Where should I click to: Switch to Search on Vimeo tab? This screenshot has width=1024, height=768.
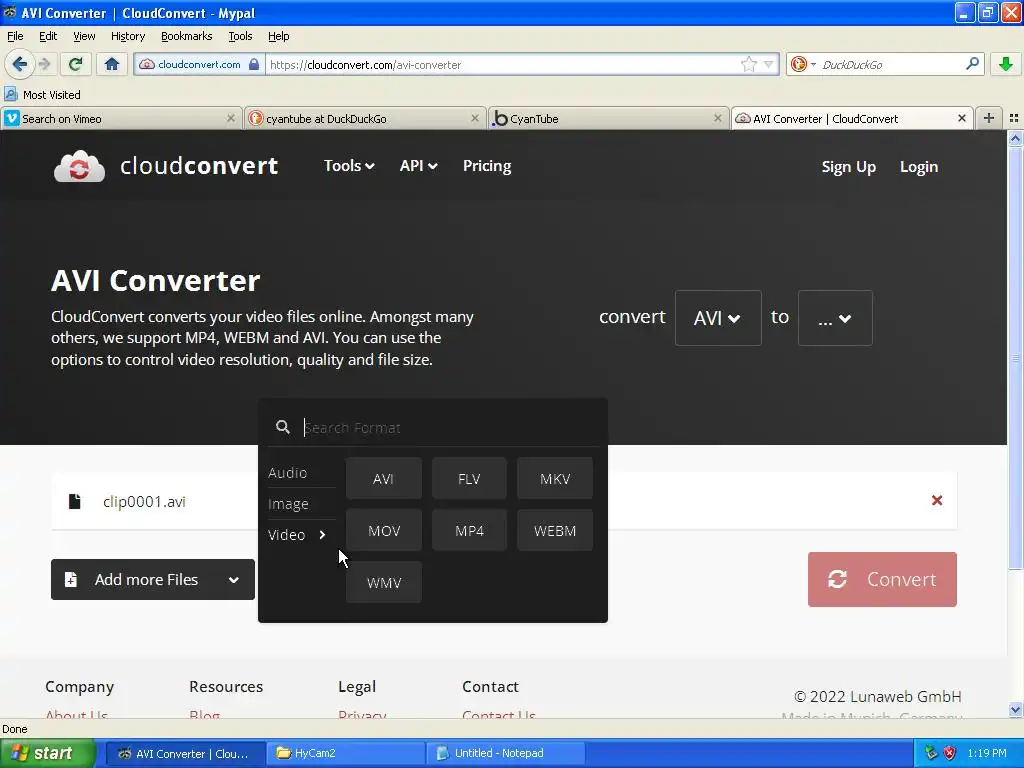tap(120, 118)
